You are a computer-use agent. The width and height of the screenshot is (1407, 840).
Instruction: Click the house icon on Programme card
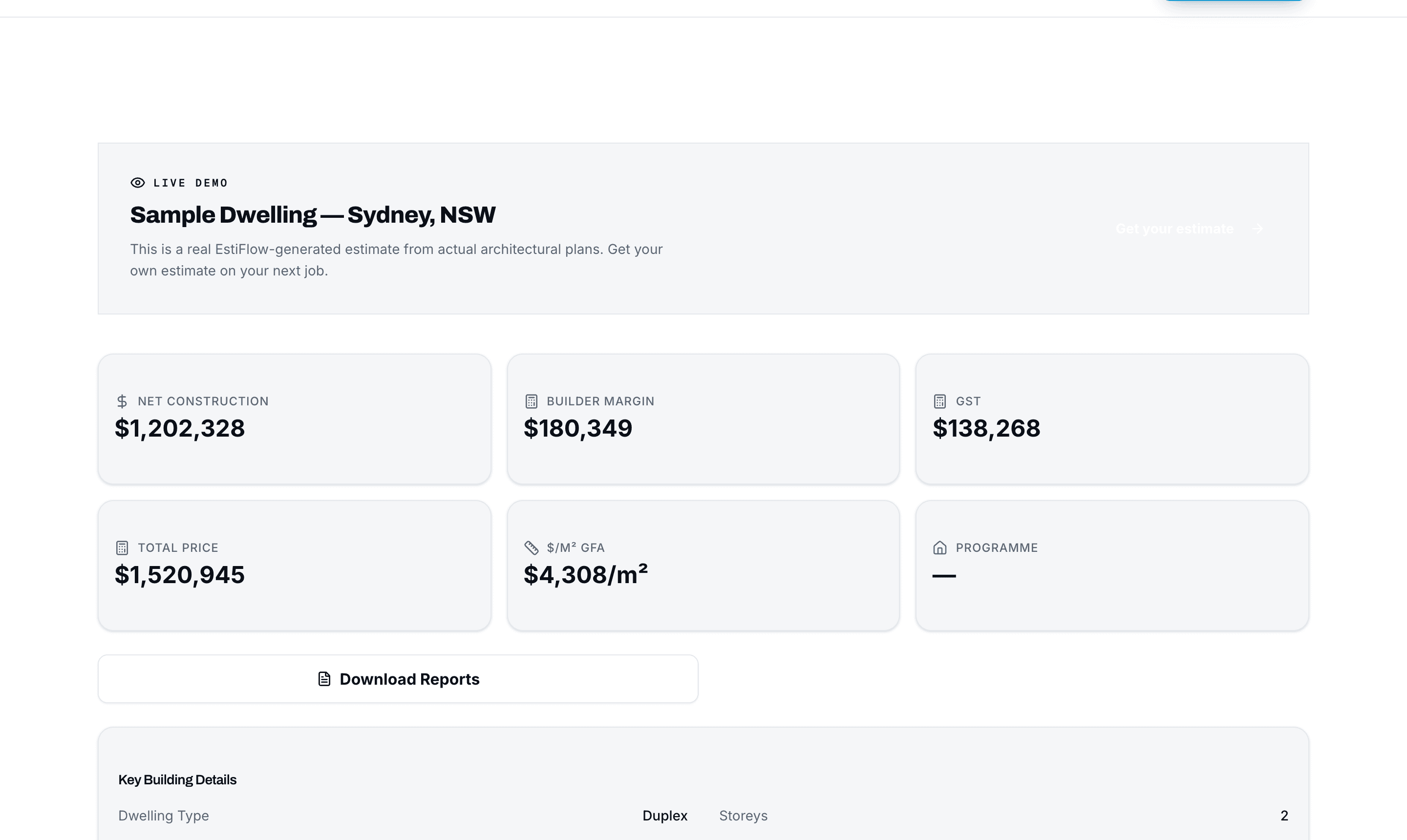point(940,548)
